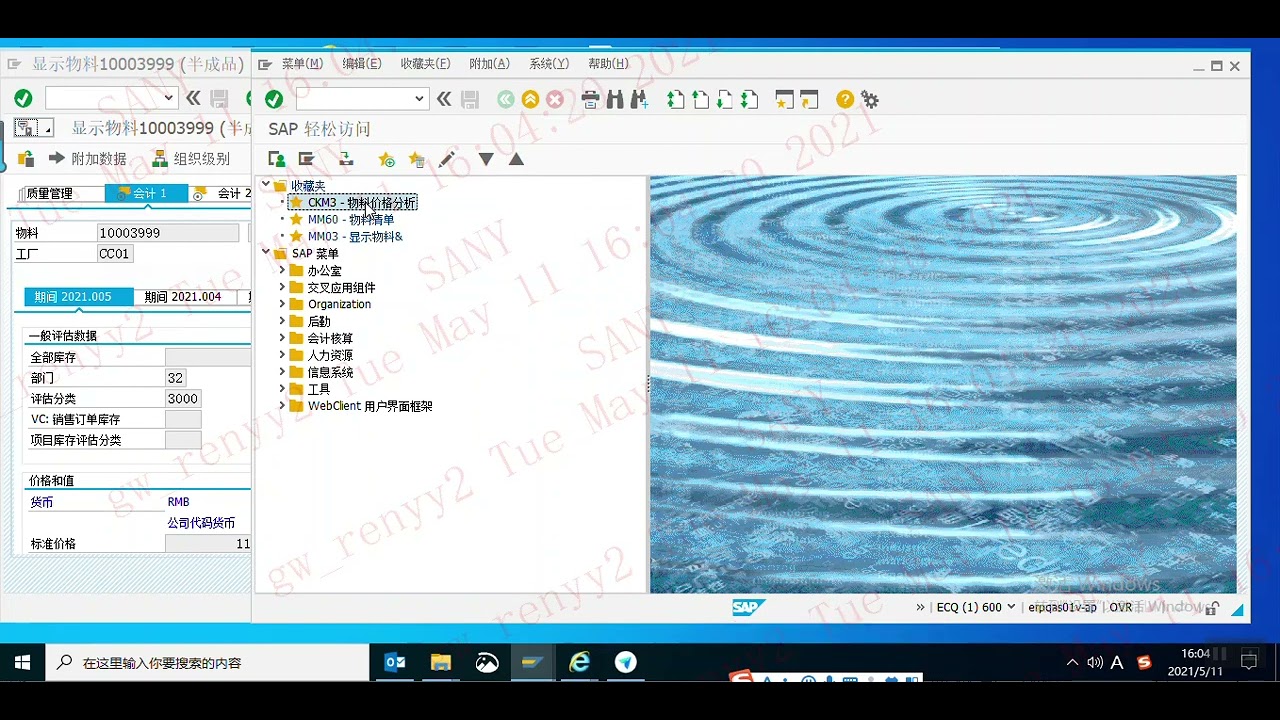This screenshot has width=1280, height=720.
Task: Click the green Back arrow icon
Action: click(506, 99)
